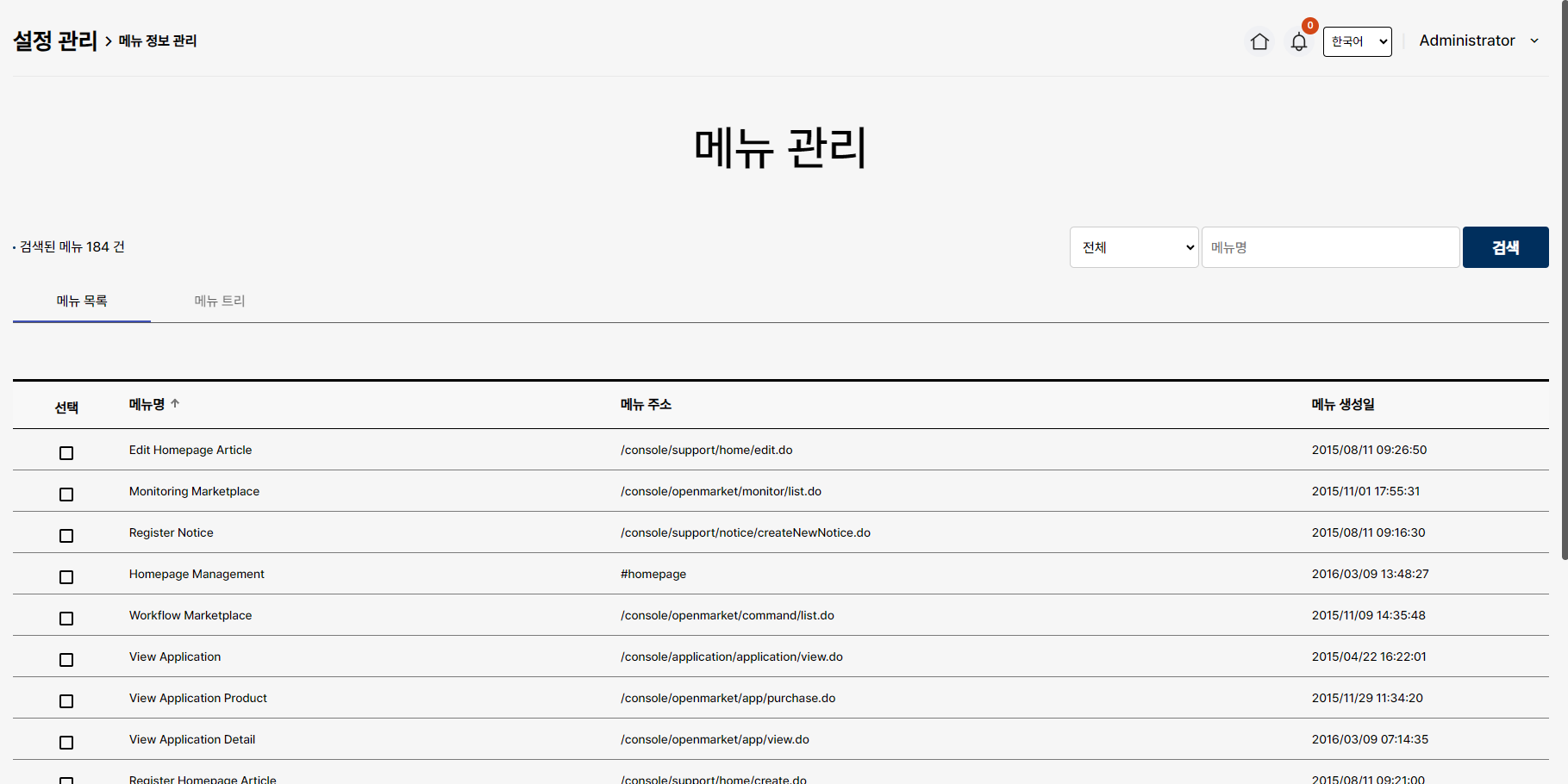Expand the Administrator user menu

click(x=1478, y=40)
